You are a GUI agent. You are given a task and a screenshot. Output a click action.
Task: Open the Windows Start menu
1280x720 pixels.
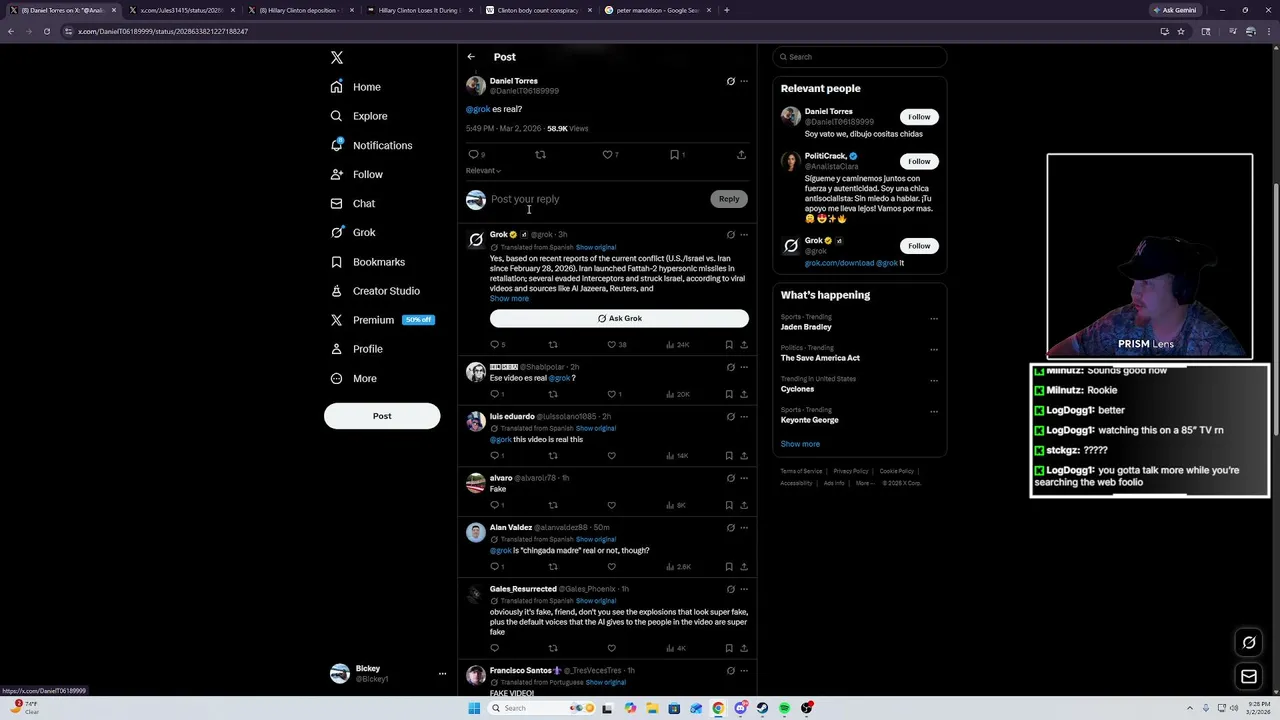coord(474,708)
